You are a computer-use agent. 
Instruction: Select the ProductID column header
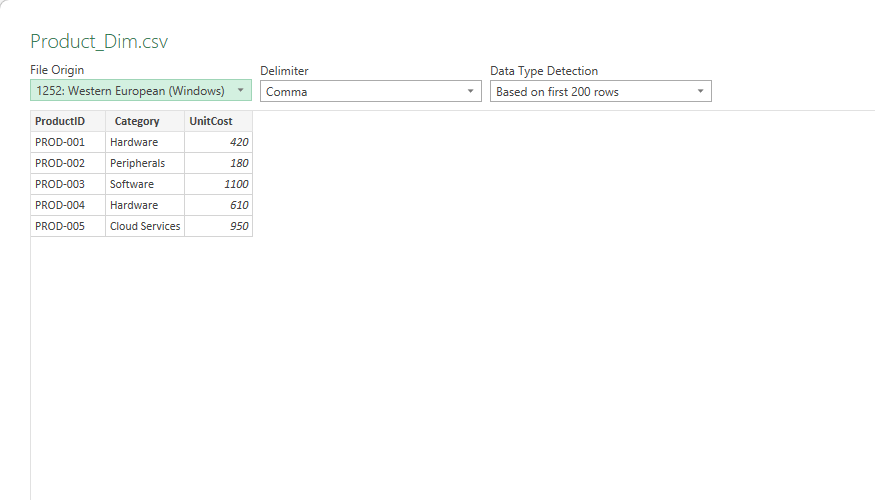[x=68, y=121]
